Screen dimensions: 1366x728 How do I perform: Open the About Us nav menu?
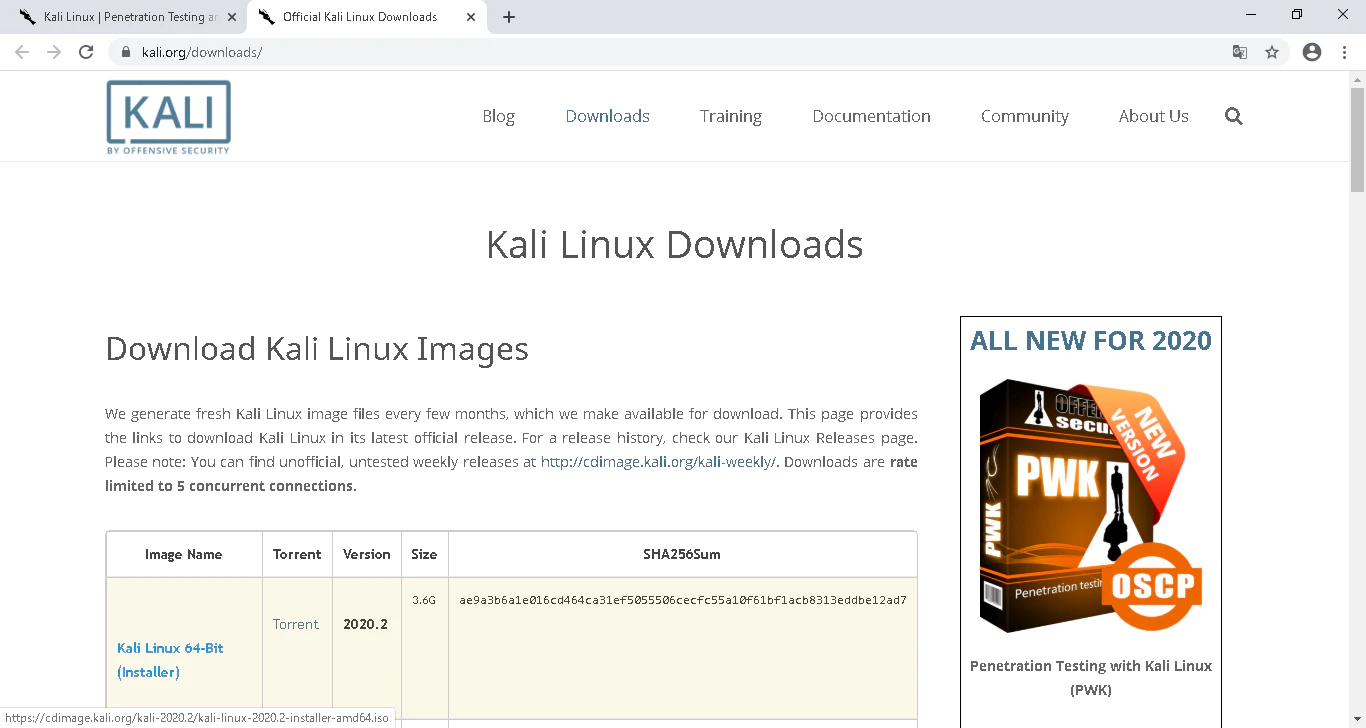point(1153,116)
